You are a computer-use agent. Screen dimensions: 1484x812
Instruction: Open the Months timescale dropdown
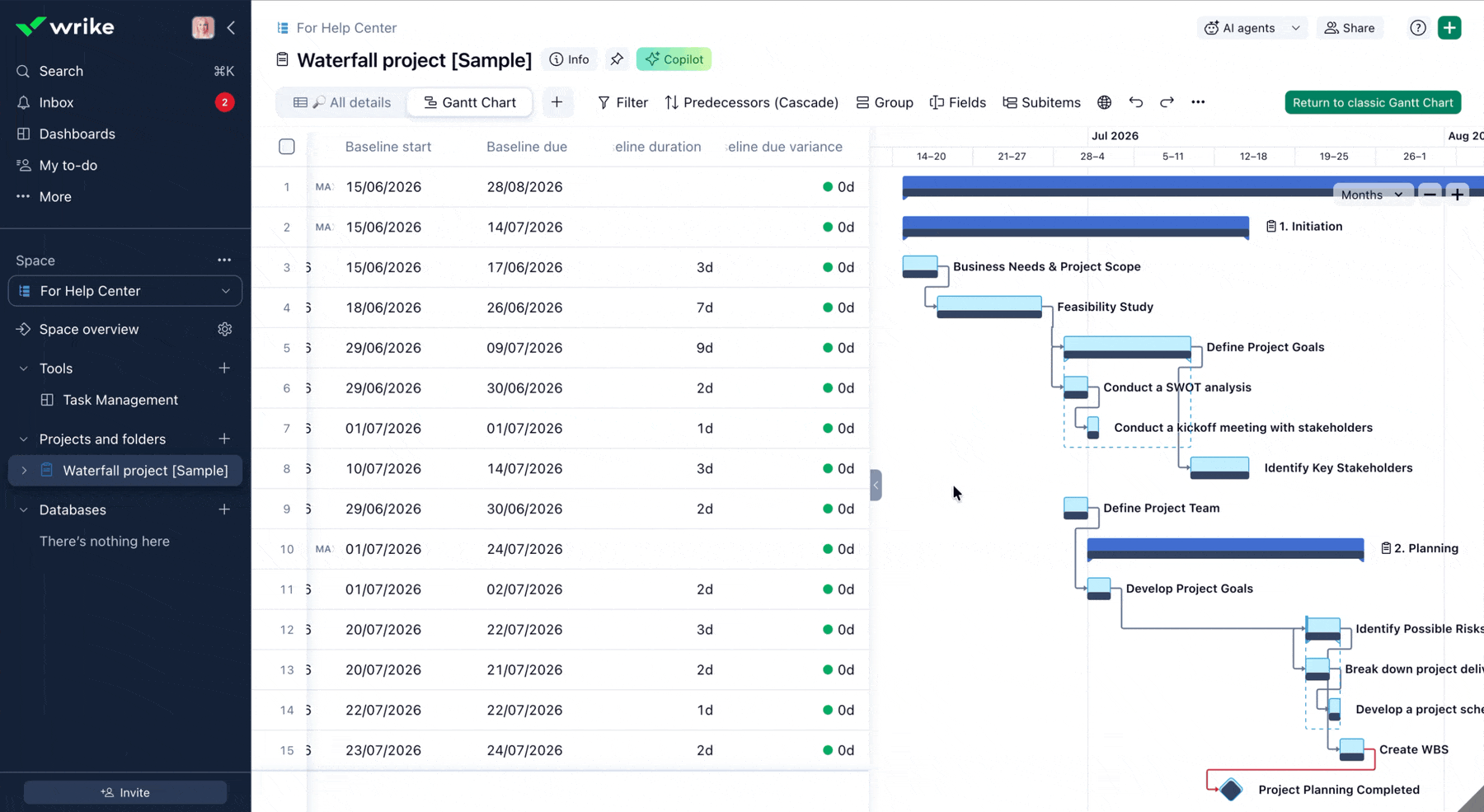pos(1372,195)
